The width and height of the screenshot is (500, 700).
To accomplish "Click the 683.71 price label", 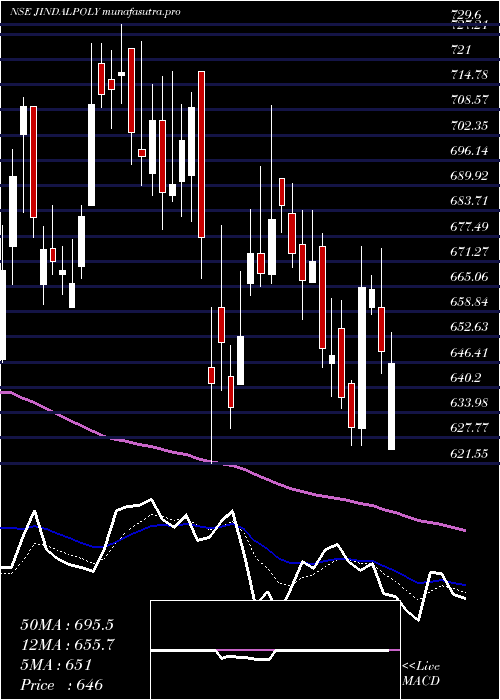I will coord(469,201).
